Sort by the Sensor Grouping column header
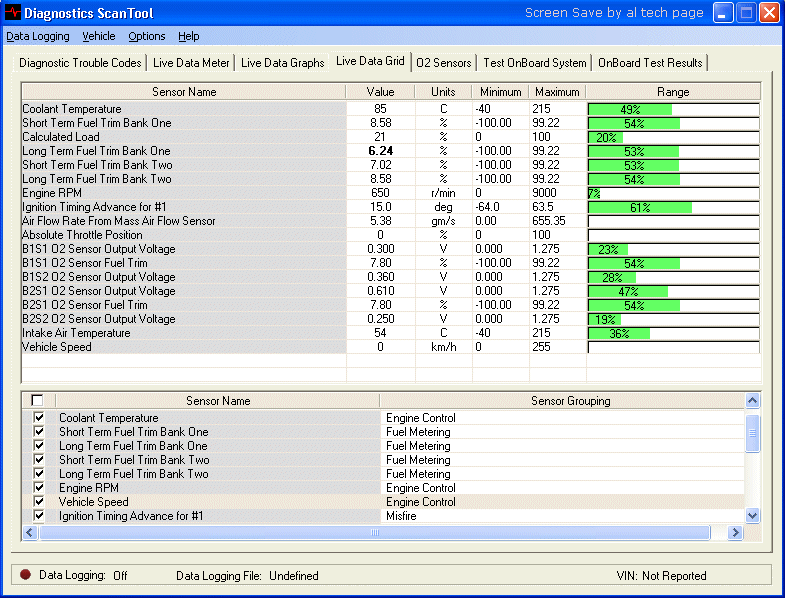 570,401
